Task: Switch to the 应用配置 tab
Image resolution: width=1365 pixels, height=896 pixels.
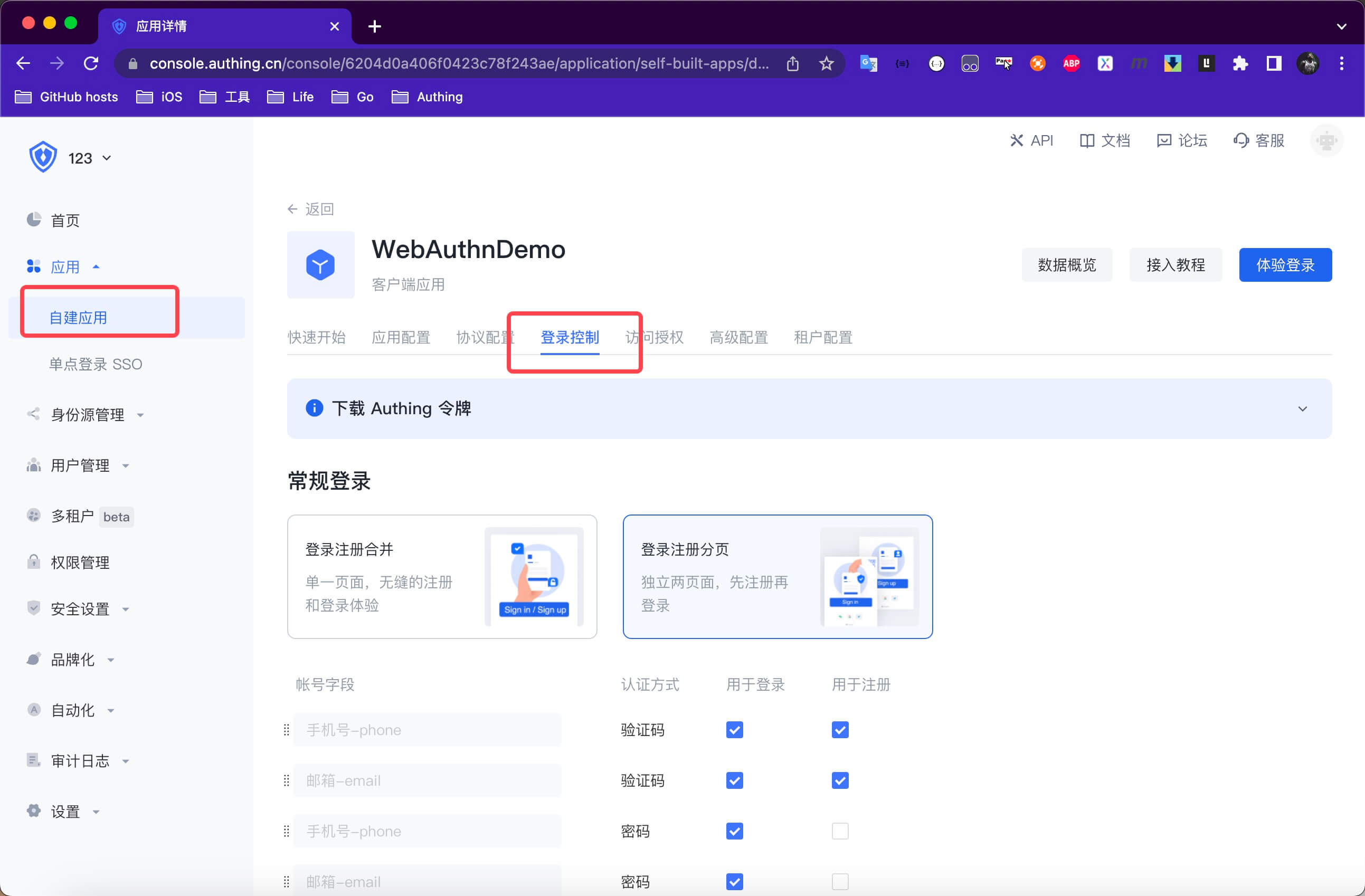Action: [400, 337]
